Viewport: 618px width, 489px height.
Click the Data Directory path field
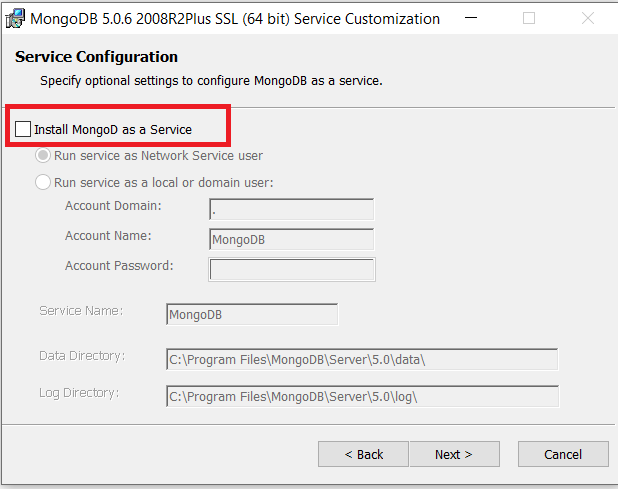coord(362,359)
